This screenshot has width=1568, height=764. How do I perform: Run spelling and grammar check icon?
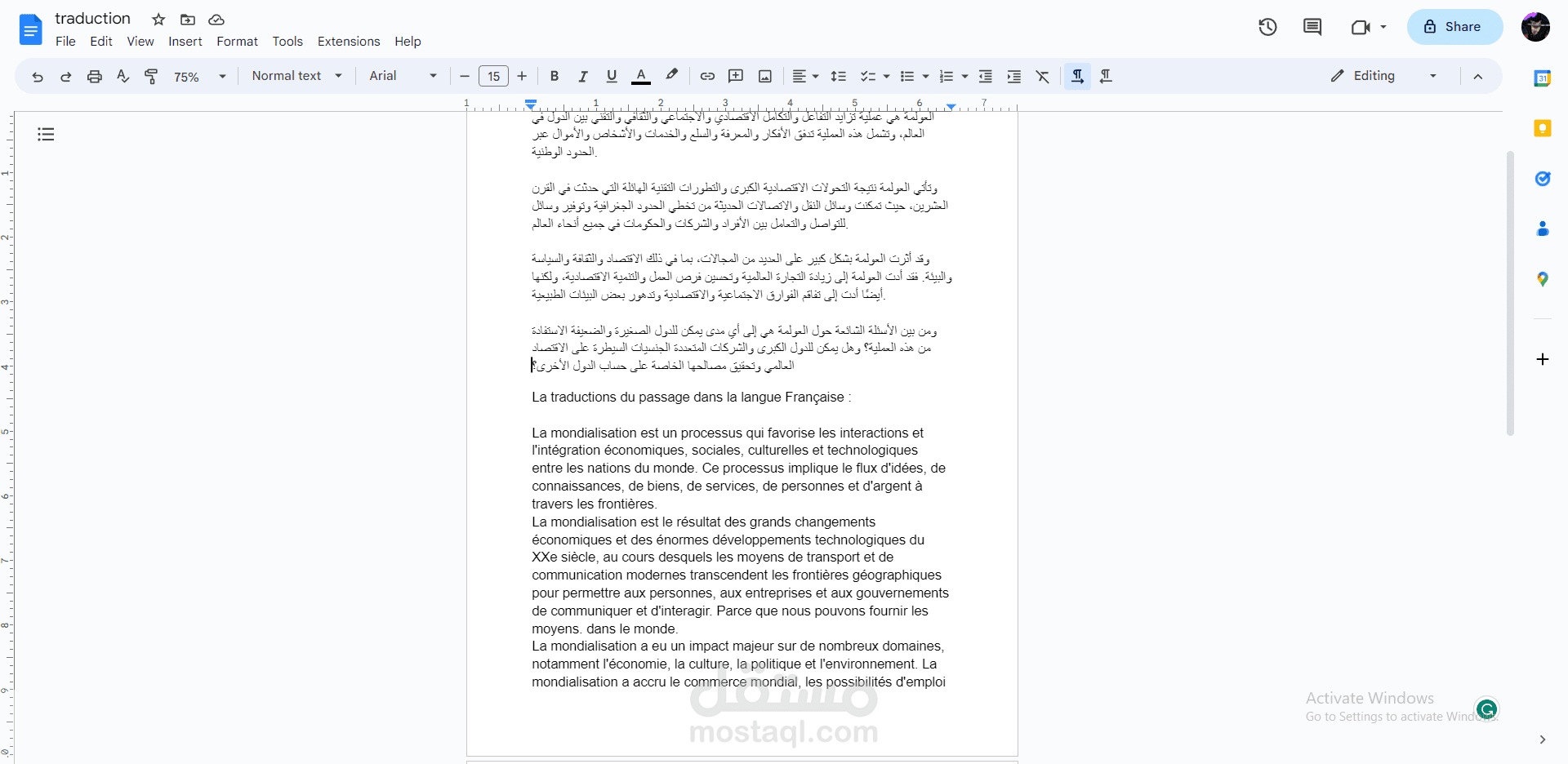(x=123, y=76)
